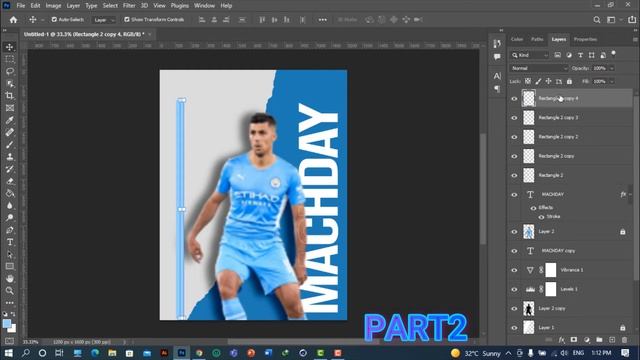
Task: Switch to the Paths panel tab
Action: (x=537, y=39)
